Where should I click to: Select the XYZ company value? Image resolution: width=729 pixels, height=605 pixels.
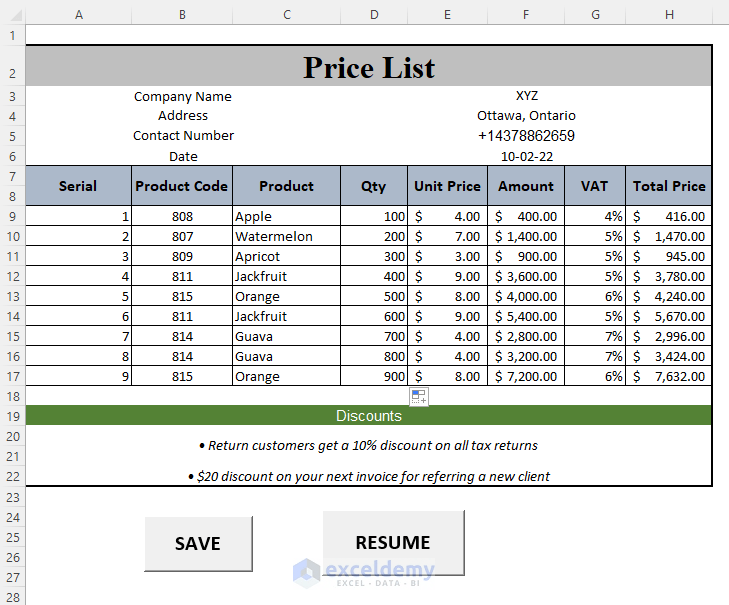(x=527, y=96)
